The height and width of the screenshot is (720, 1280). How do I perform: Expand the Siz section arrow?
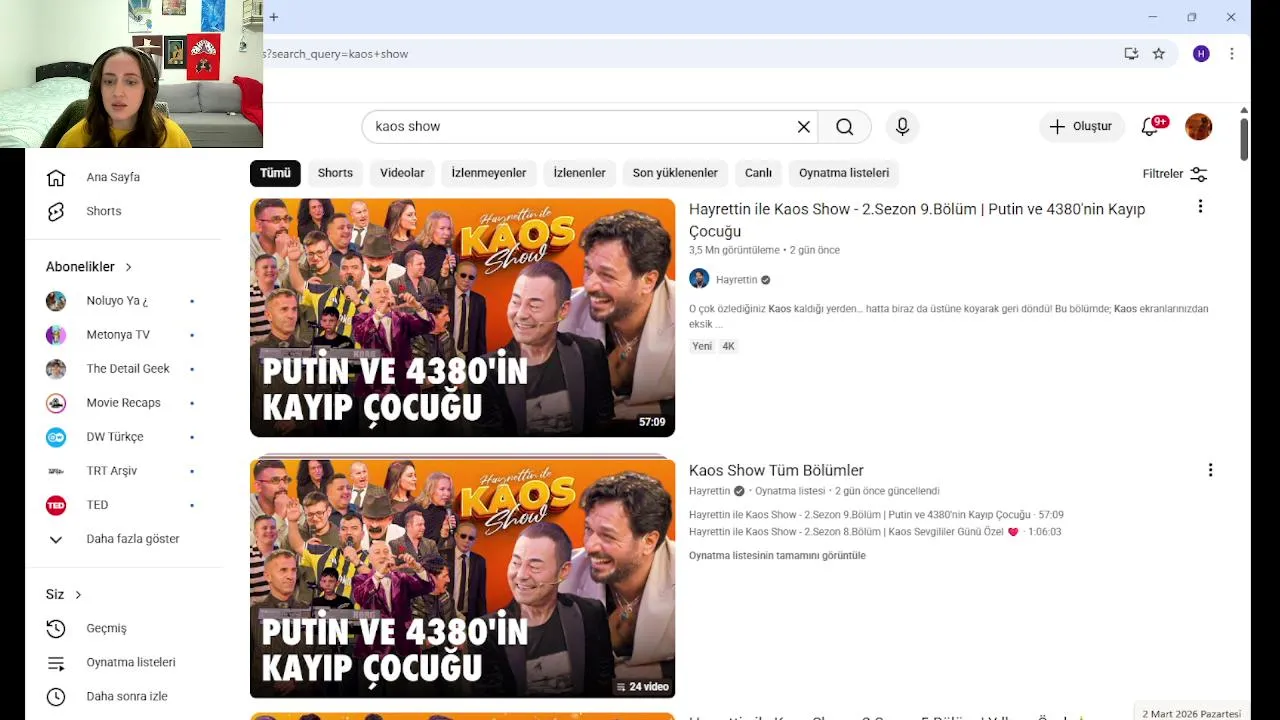[x=78, y=595]
